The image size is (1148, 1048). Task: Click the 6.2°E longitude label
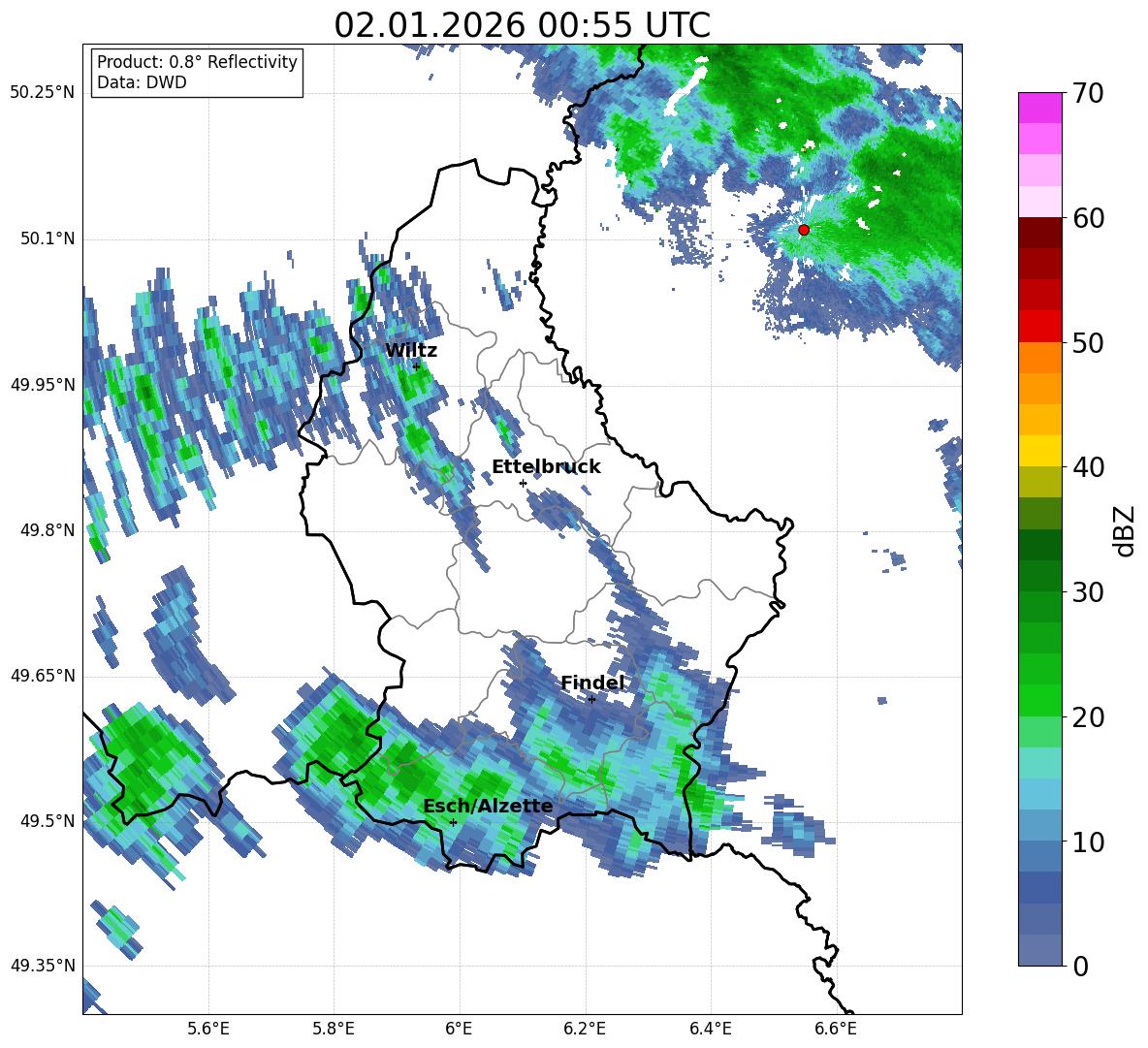[585, 1030]
